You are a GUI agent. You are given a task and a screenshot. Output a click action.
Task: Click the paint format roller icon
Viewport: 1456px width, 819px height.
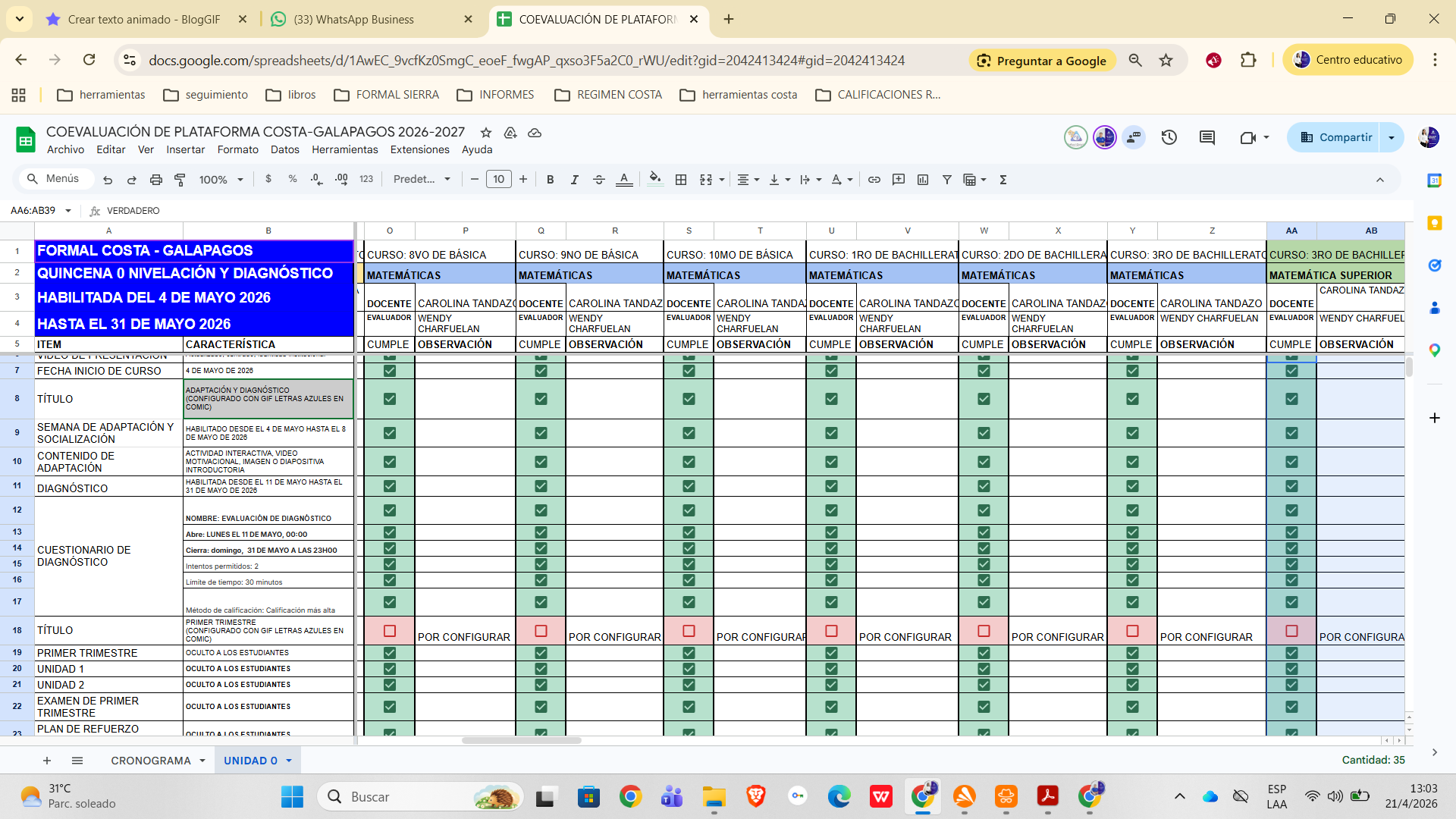pos(180,180)
